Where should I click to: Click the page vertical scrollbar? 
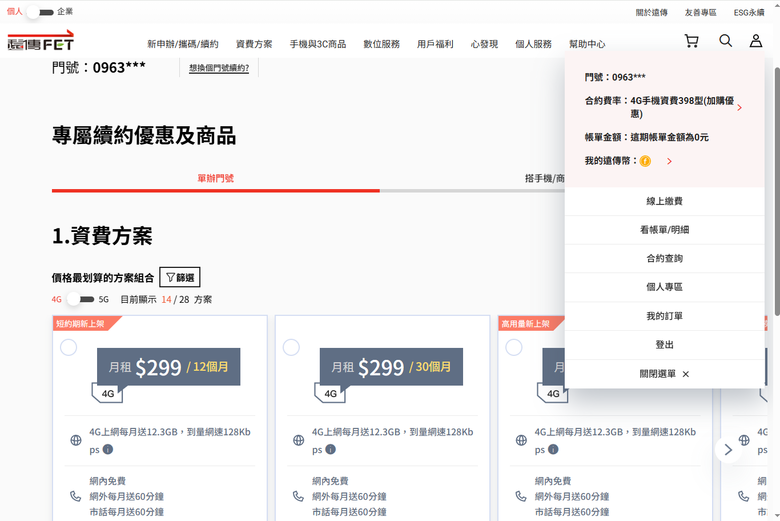click(x=777, y=191)
